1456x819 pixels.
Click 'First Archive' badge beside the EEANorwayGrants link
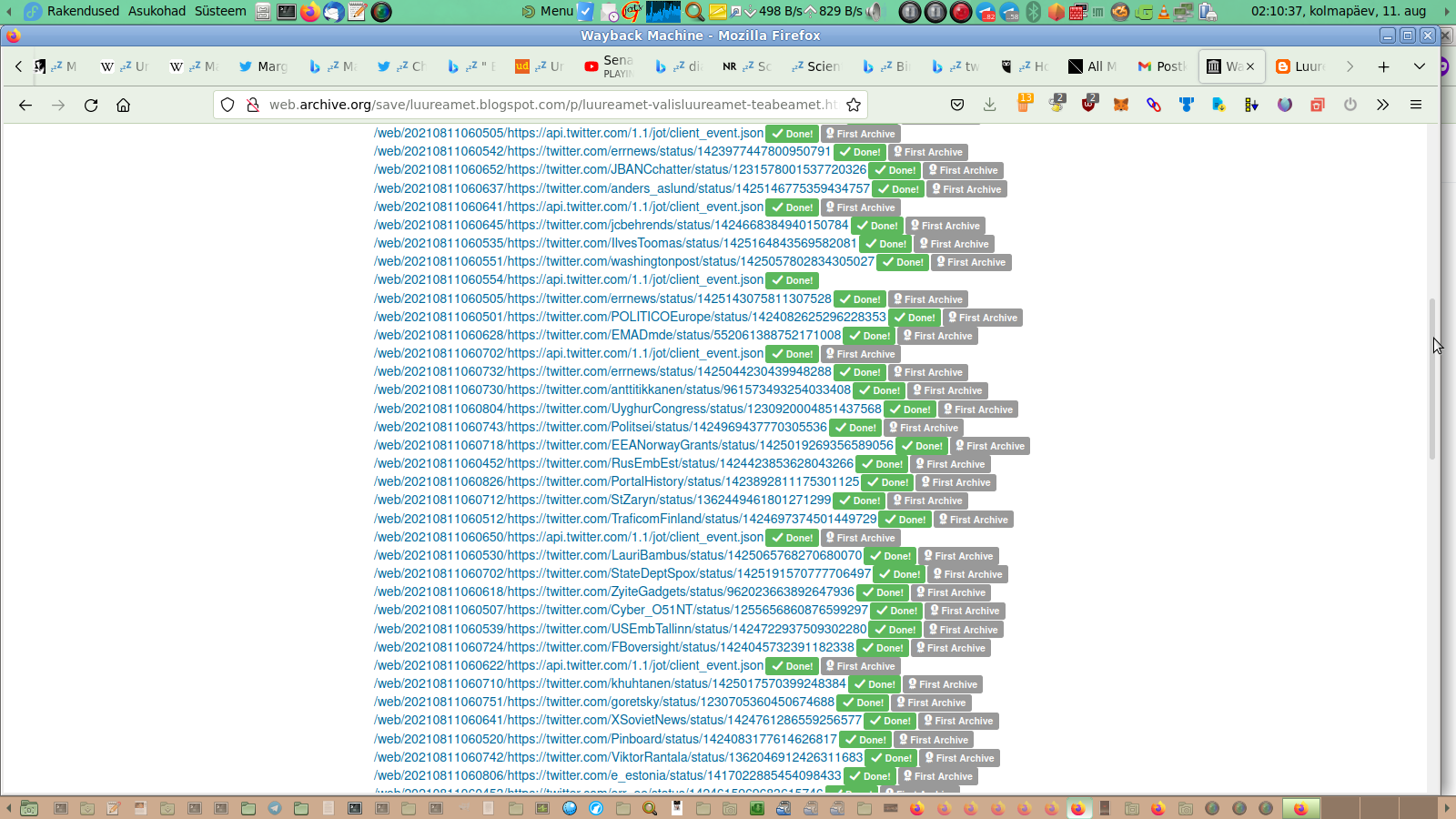[x=990, y=446]
